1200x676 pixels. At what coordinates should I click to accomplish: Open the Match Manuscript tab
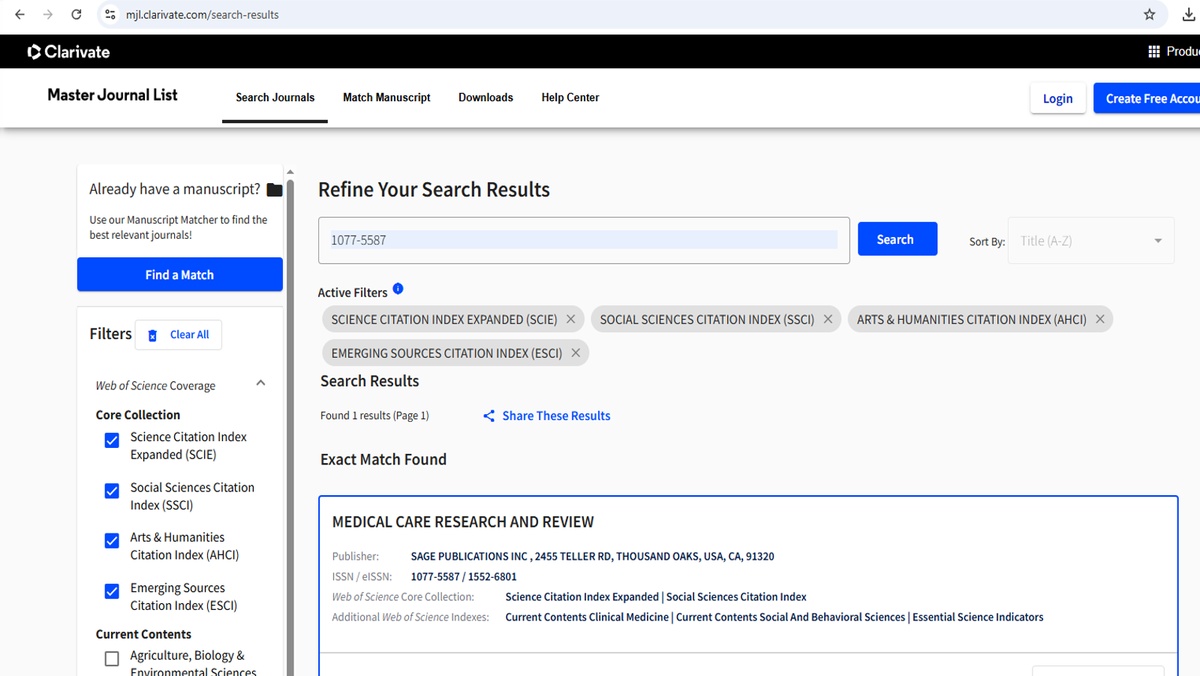tap(387, 98)
